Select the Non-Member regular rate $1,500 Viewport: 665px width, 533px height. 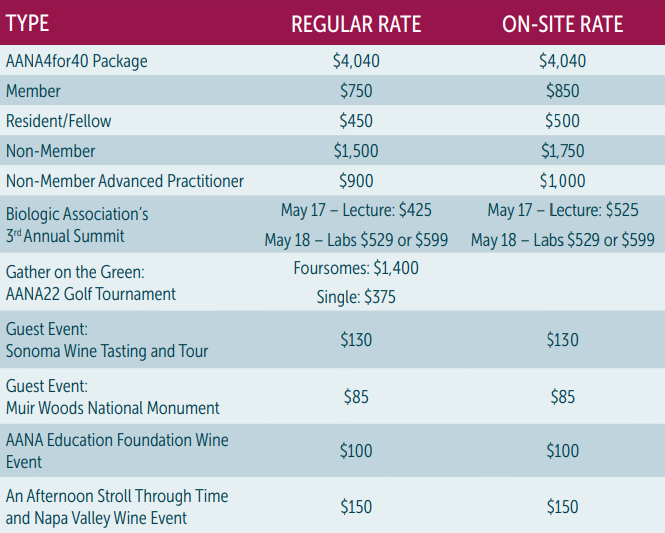click(x=356, y=151)
